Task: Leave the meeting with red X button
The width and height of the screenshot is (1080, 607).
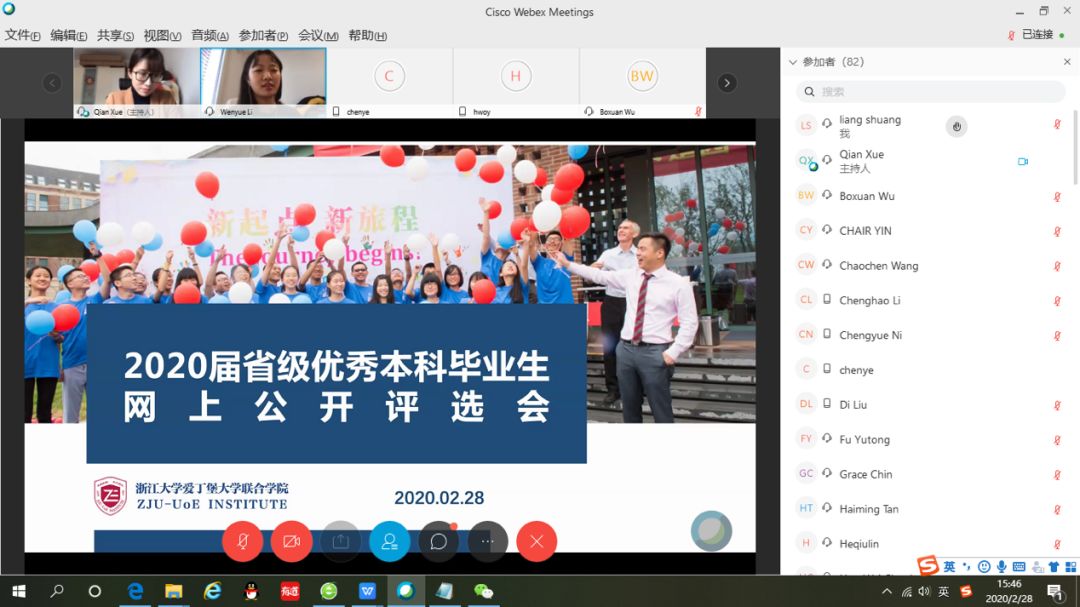Action: (536, 541)
